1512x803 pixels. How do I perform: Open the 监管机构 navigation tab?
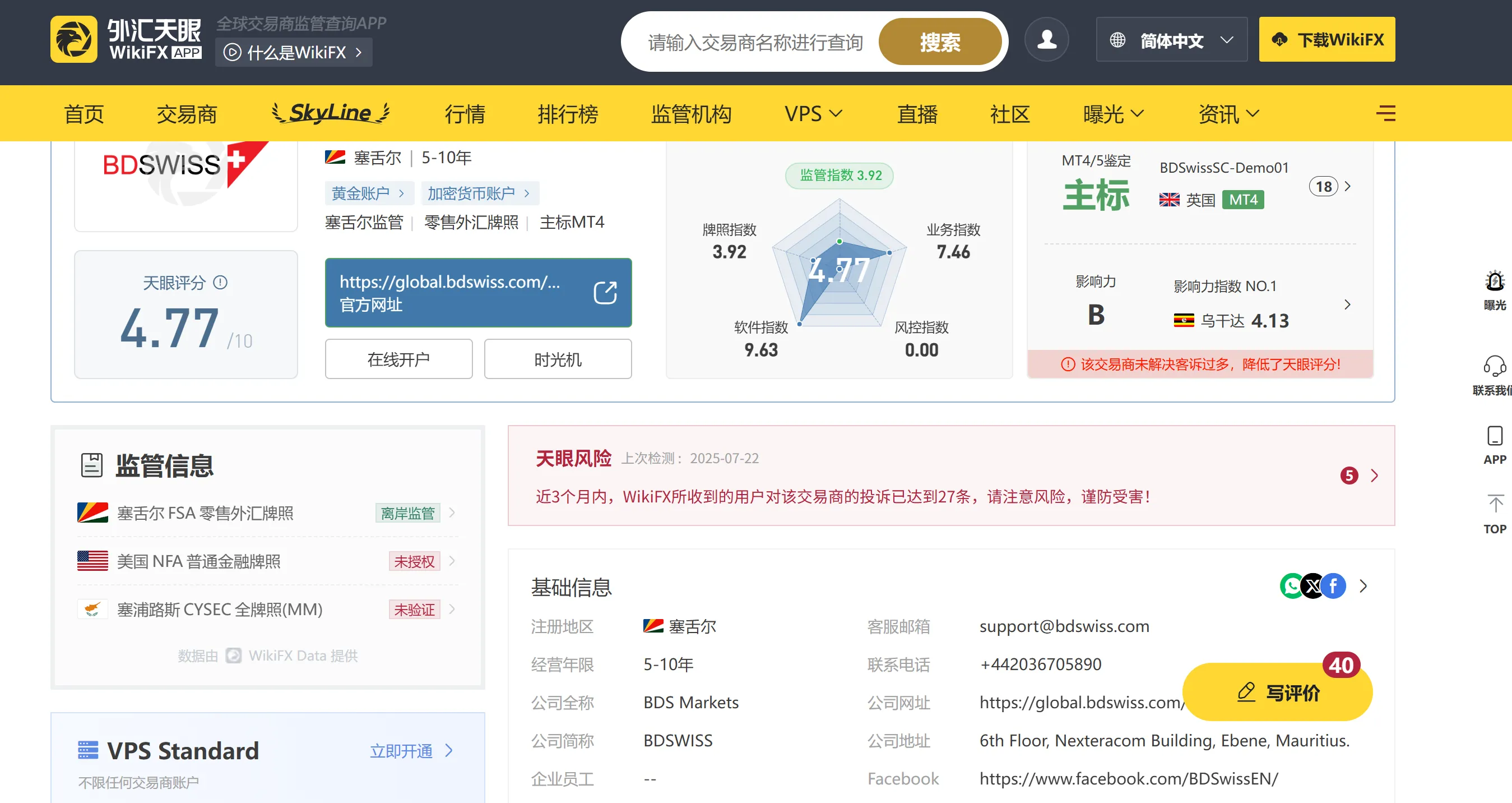pos(692,113)
